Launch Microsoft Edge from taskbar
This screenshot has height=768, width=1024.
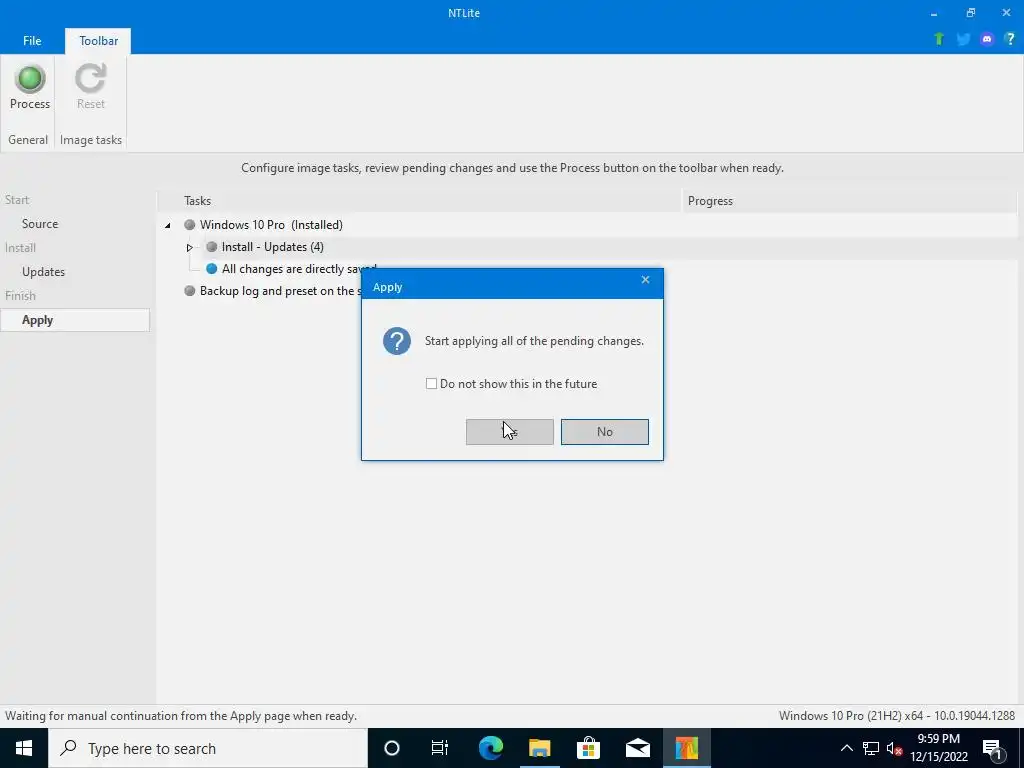click(490, 748)
